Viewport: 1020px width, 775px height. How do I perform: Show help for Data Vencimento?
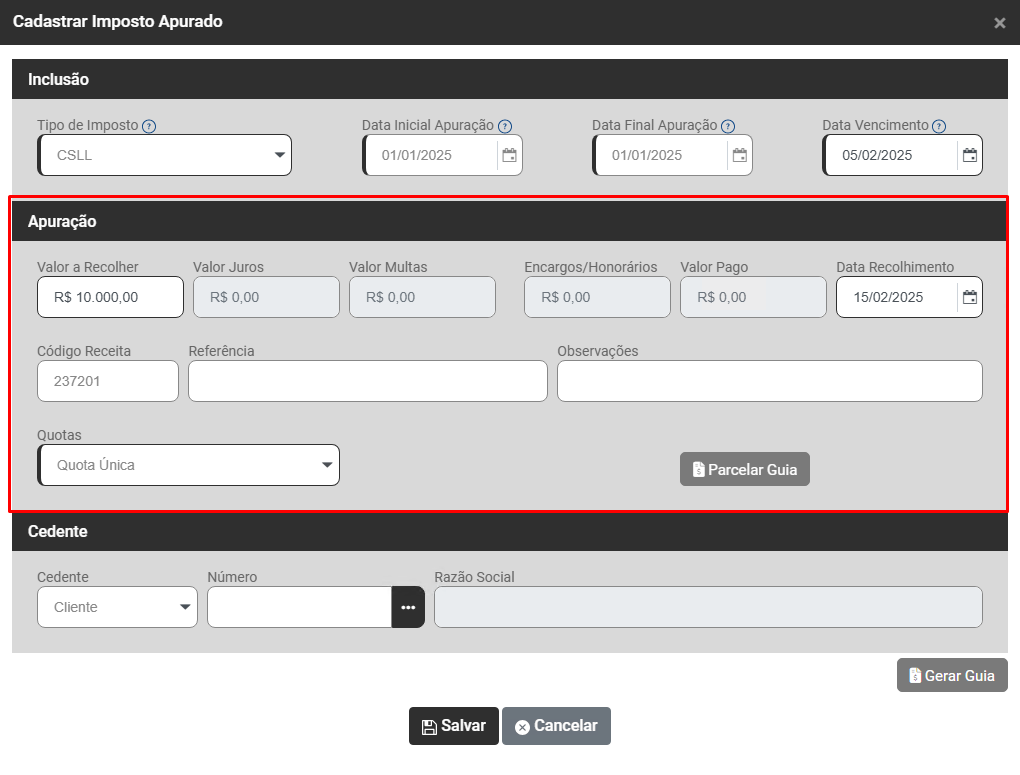click(939, 126)
